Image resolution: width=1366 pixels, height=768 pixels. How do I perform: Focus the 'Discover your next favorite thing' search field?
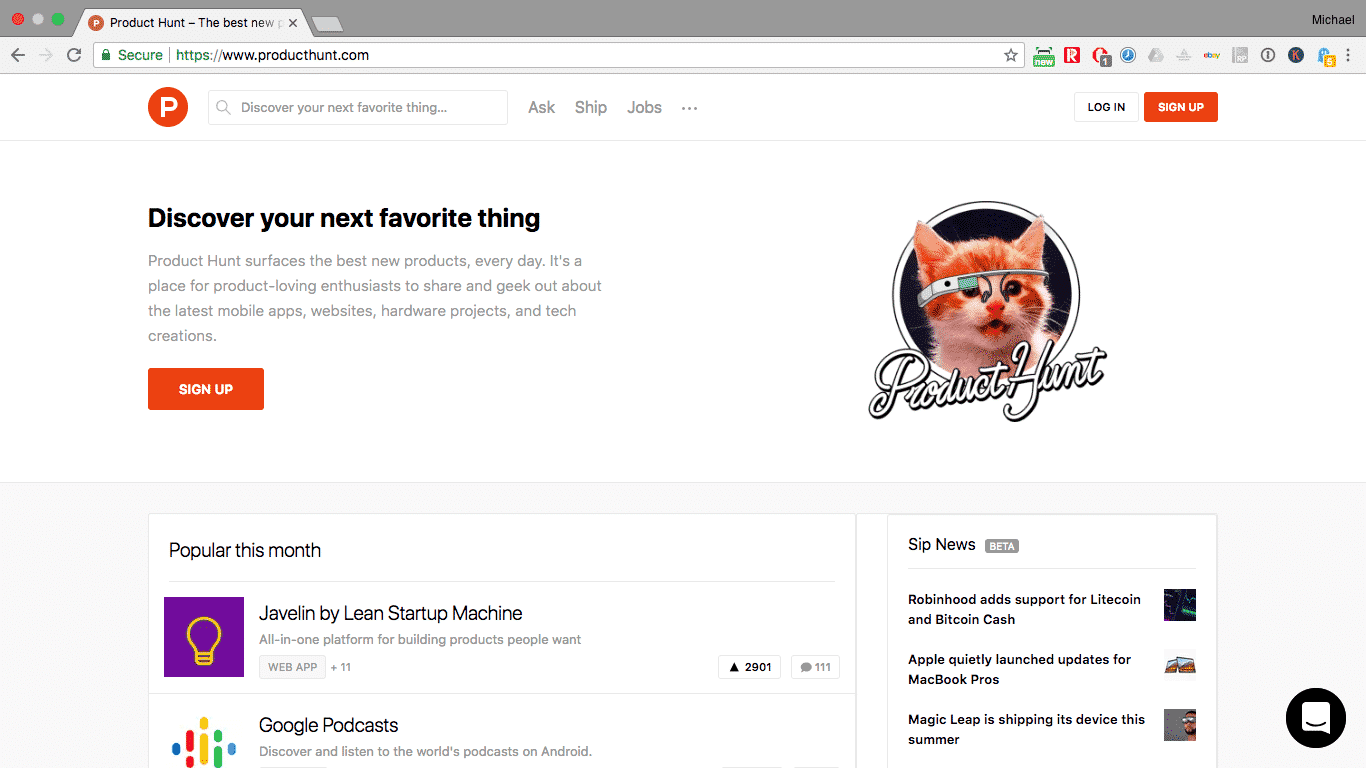coord(358,107)
